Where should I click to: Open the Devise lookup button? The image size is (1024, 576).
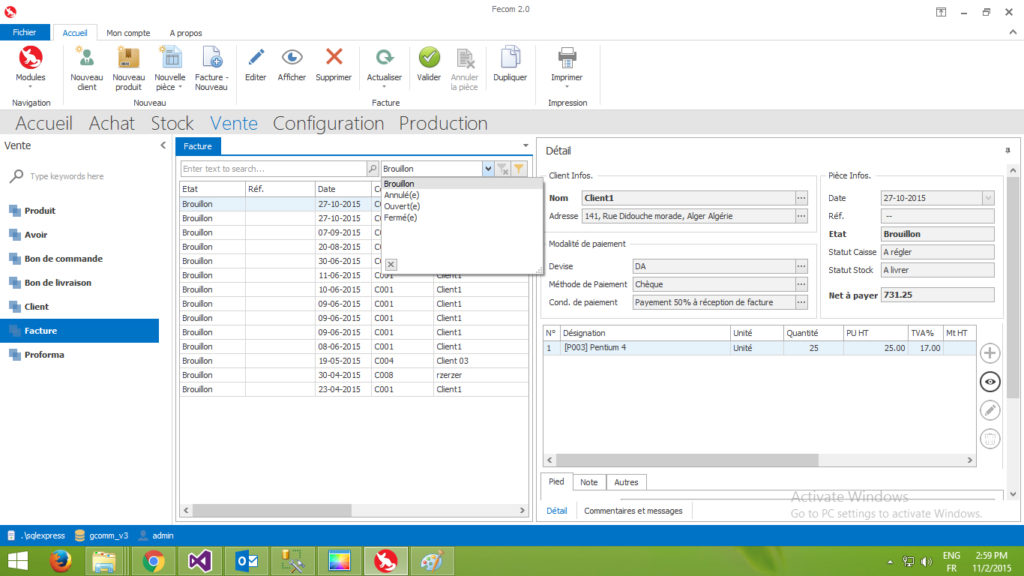[801, 266]
